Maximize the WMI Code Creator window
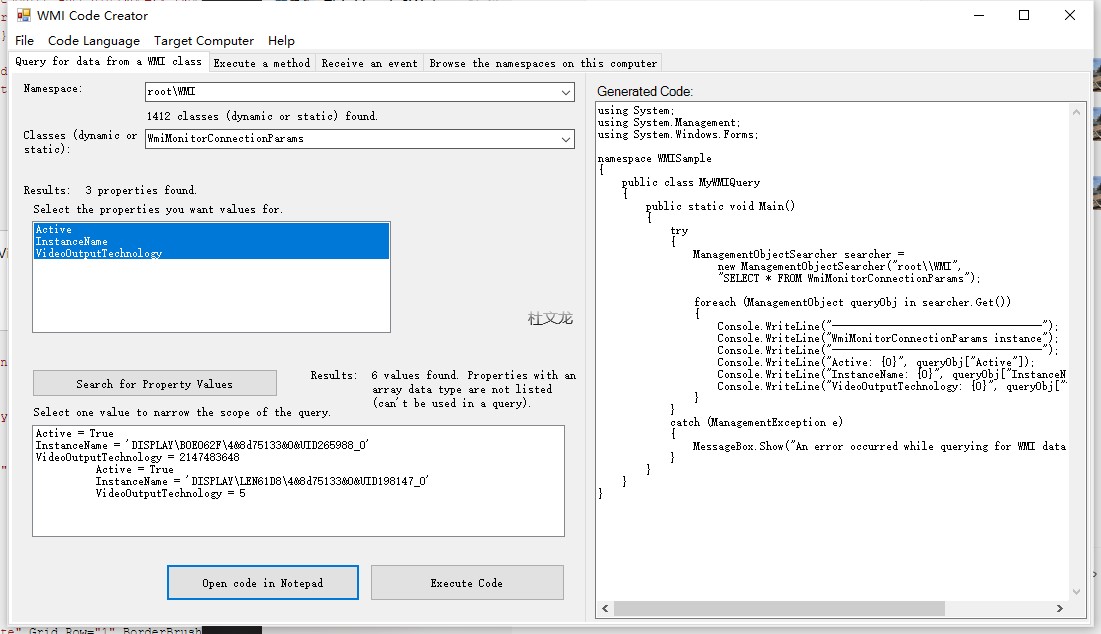Screen dimensions: 1101x634 coord(1024,15)
